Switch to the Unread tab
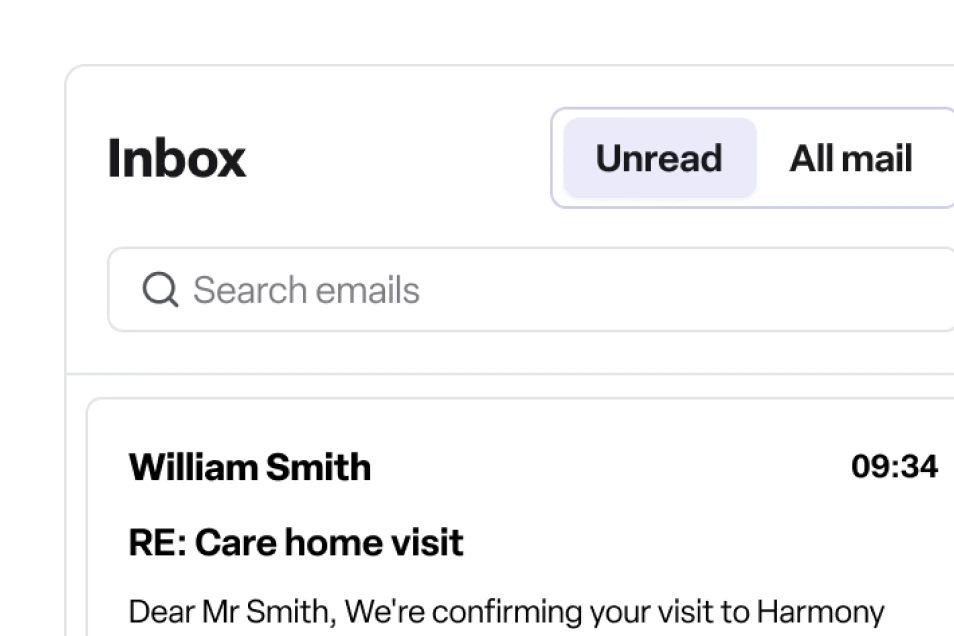The image size is (954, 636). 659,158
